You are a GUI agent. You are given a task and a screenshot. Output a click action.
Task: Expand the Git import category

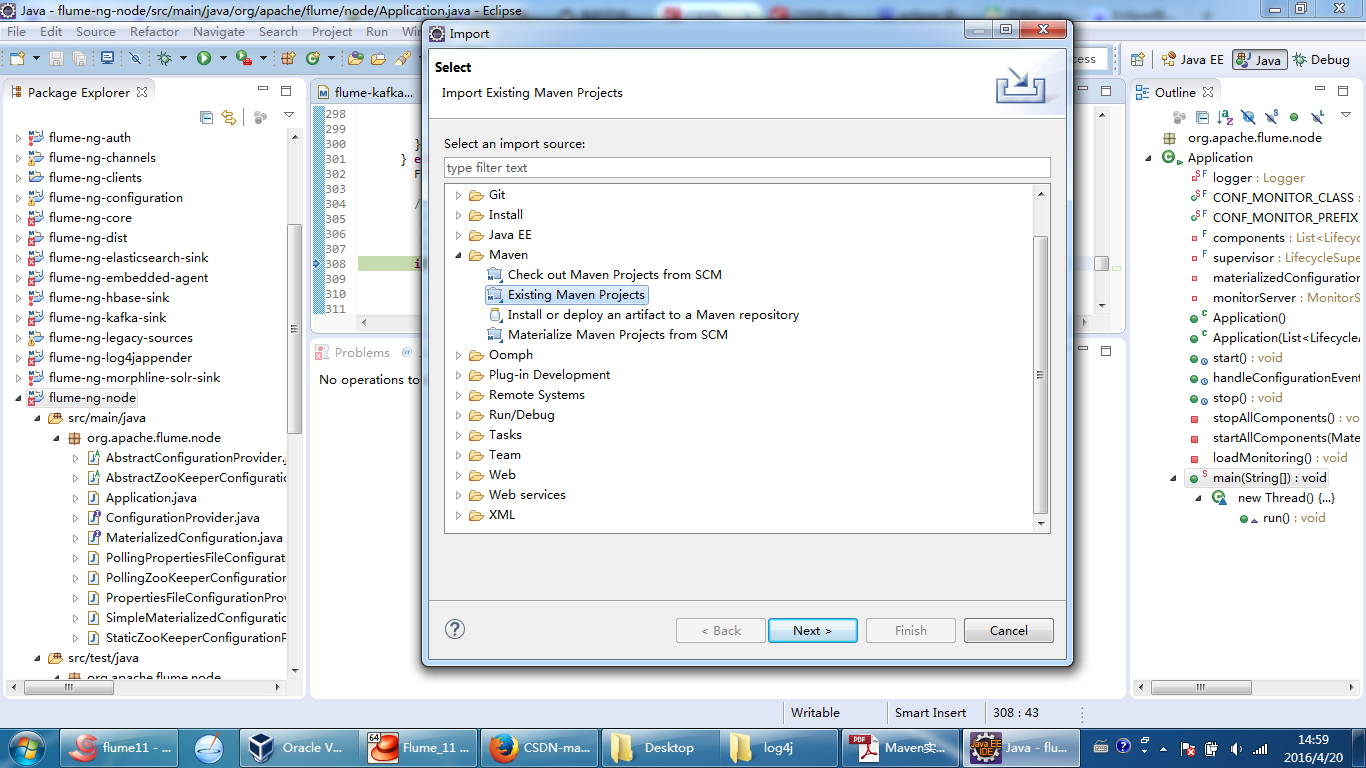pos(459,195)
